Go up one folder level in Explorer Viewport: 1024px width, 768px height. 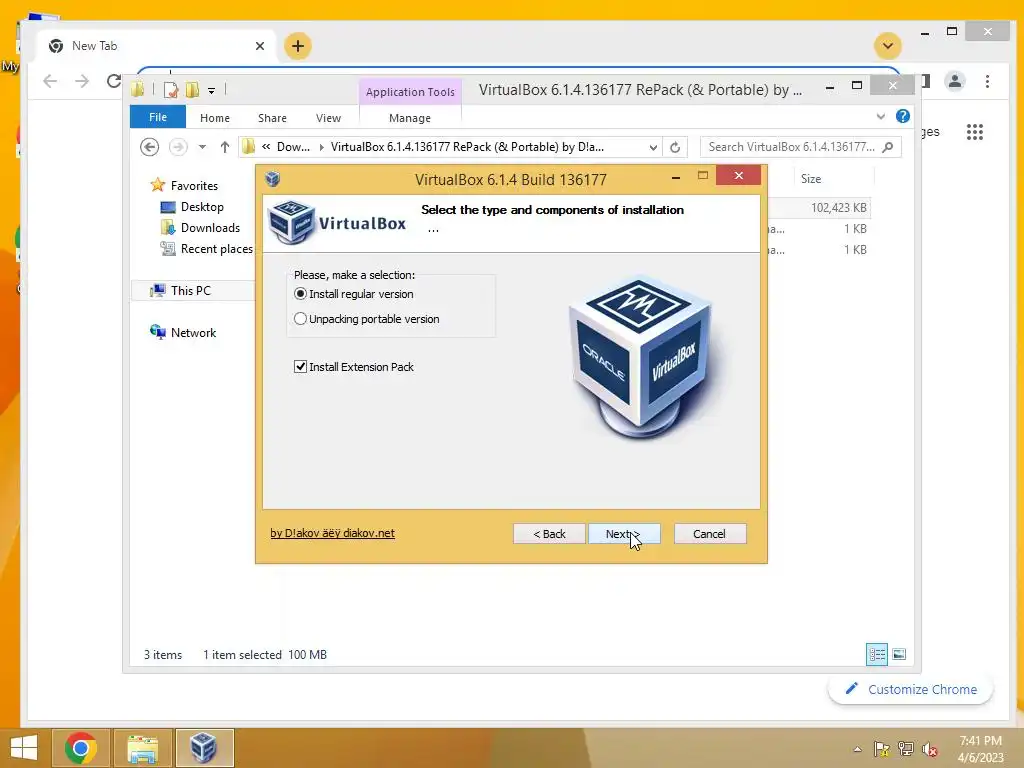click(225, 147)
